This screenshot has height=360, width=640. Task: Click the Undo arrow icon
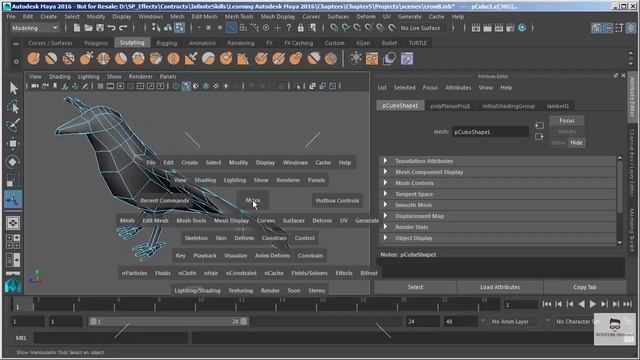click(111, 28)
